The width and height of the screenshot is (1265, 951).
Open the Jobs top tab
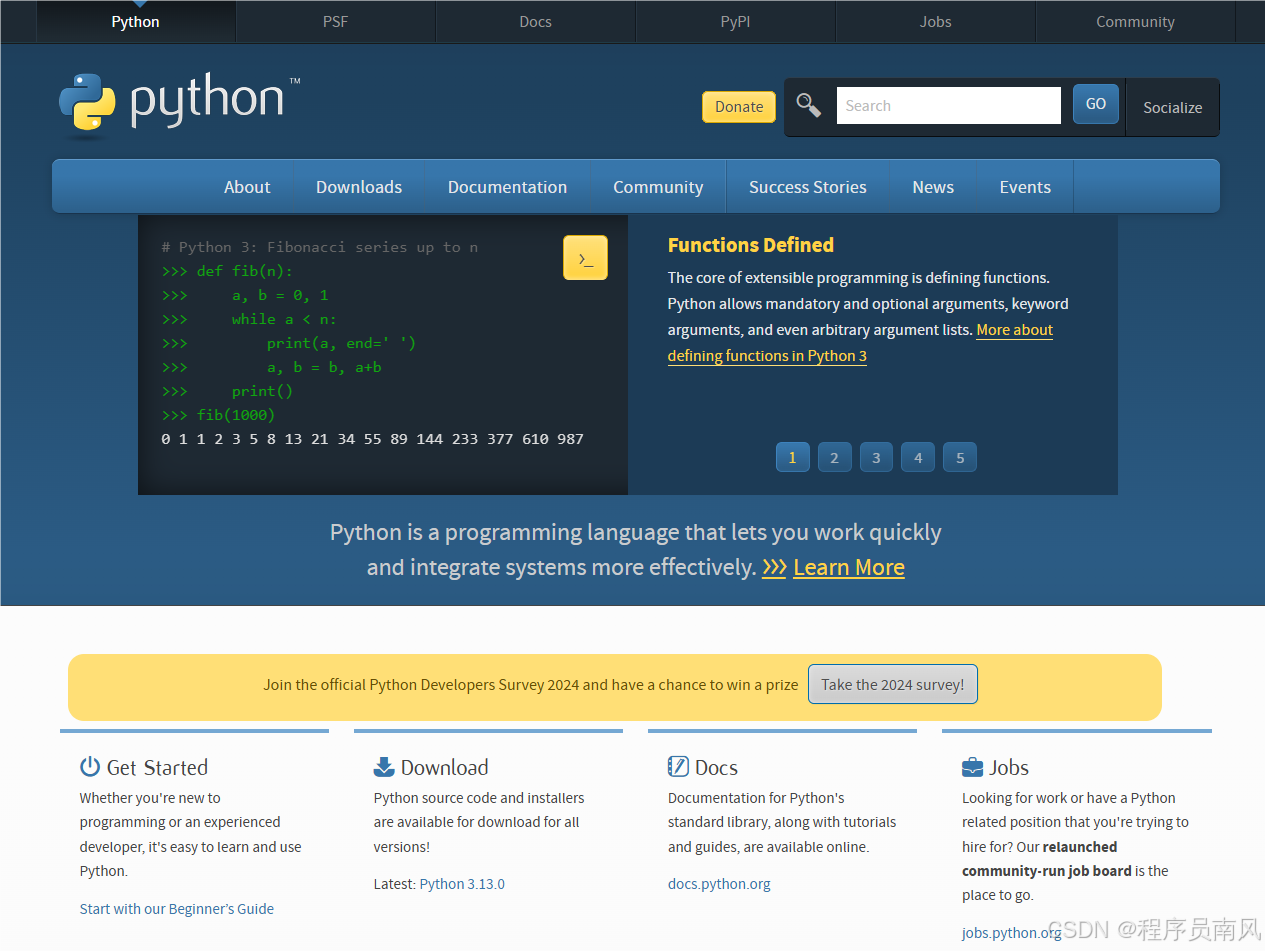936,22
